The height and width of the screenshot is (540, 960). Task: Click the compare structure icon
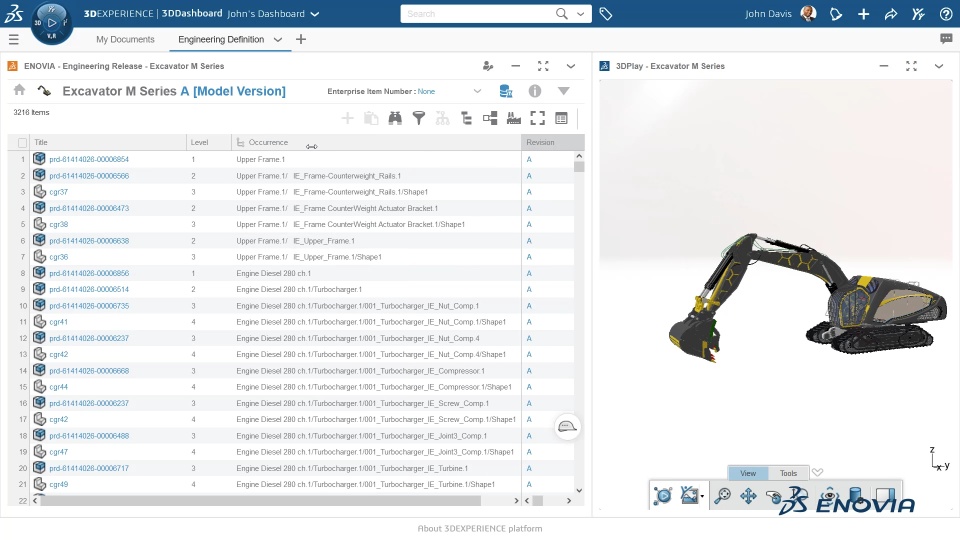[490, 118]
